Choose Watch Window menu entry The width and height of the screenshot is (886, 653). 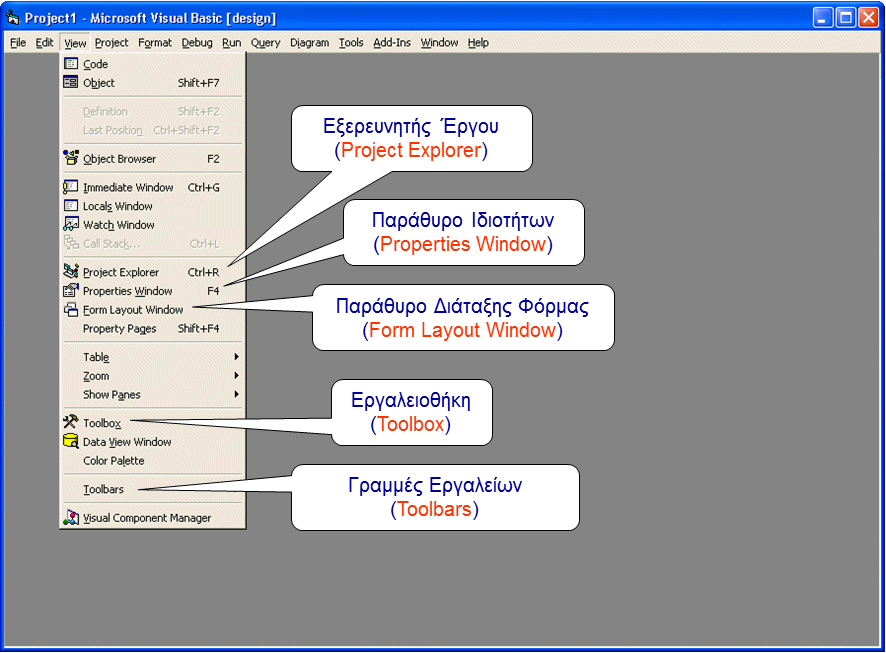click(153, 225)
